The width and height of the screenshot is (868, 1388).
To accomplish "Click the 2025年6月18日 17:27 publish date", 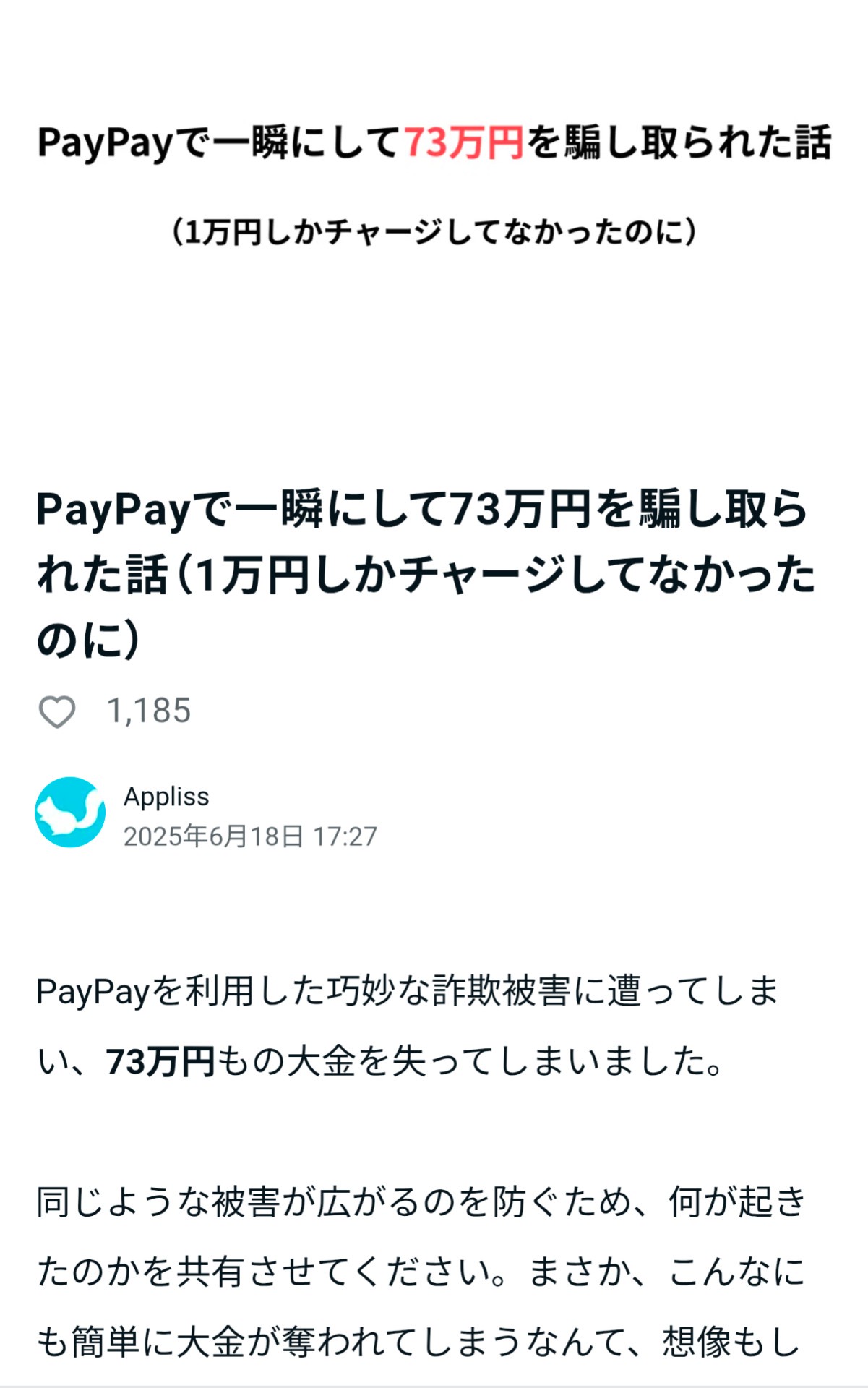I will tap(250, 836).
